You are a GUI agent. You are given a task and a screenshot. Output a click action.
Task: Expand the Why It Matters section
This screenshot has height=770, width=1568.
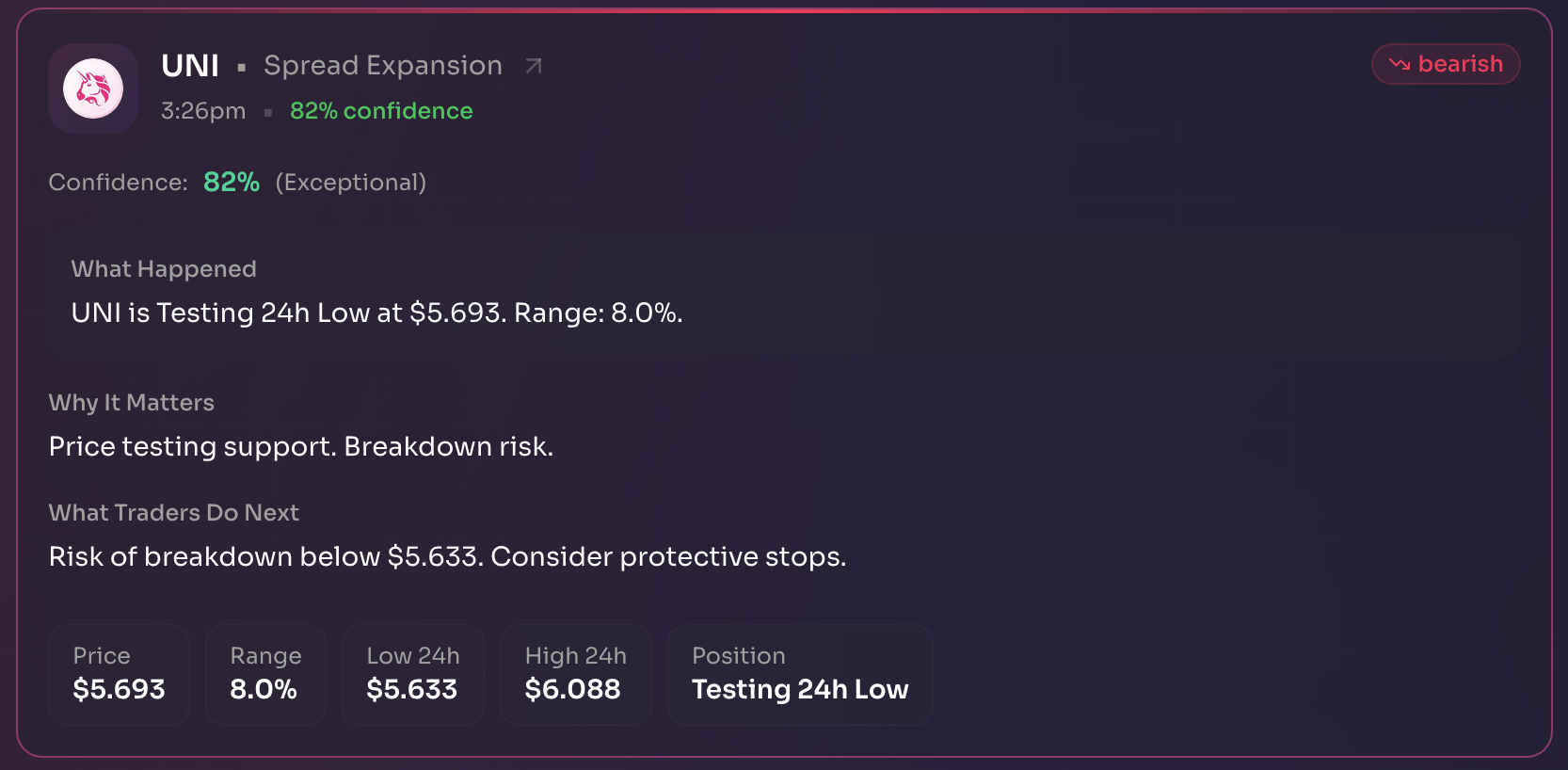[131, 402]
